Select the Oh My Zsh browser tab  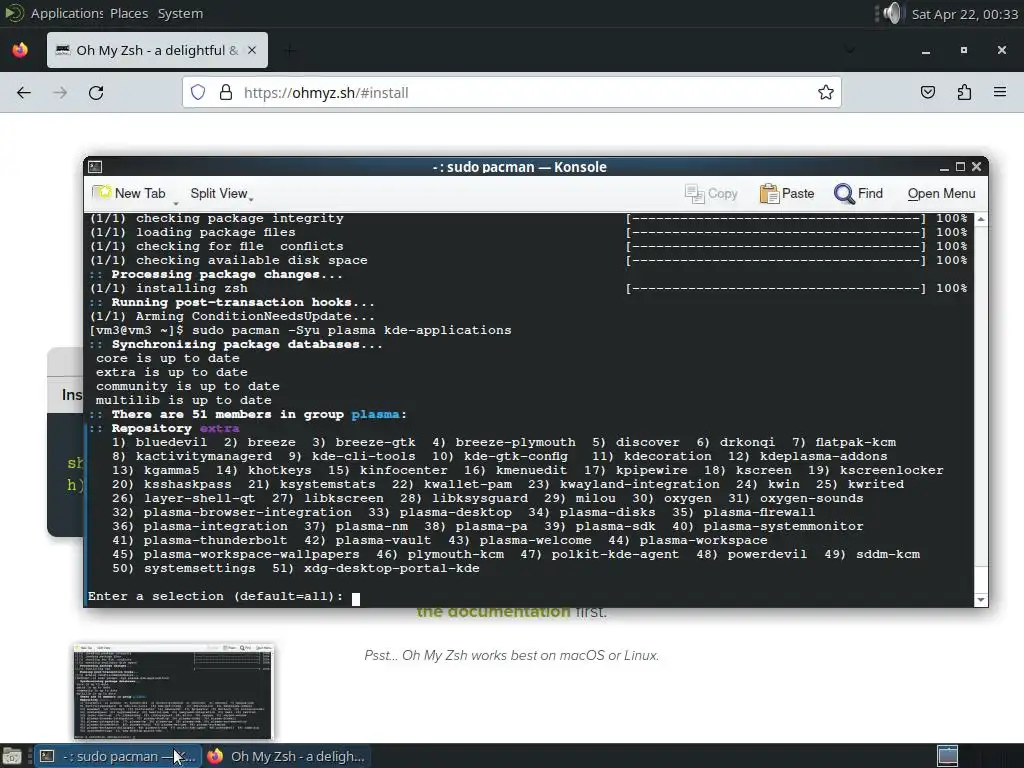[157, 50]
